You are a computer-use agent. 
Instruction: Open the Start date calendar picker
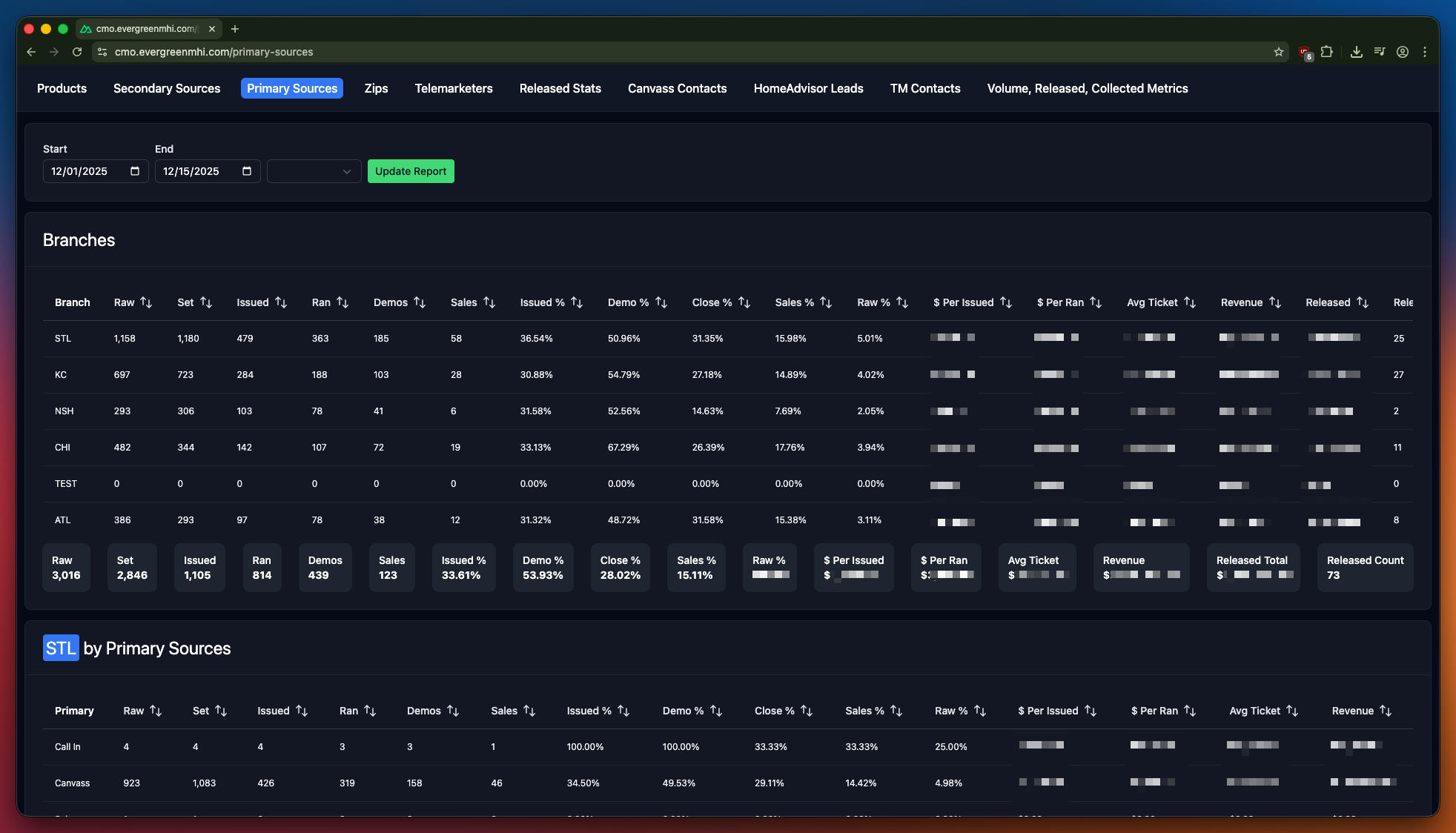(x=135, y=171)
